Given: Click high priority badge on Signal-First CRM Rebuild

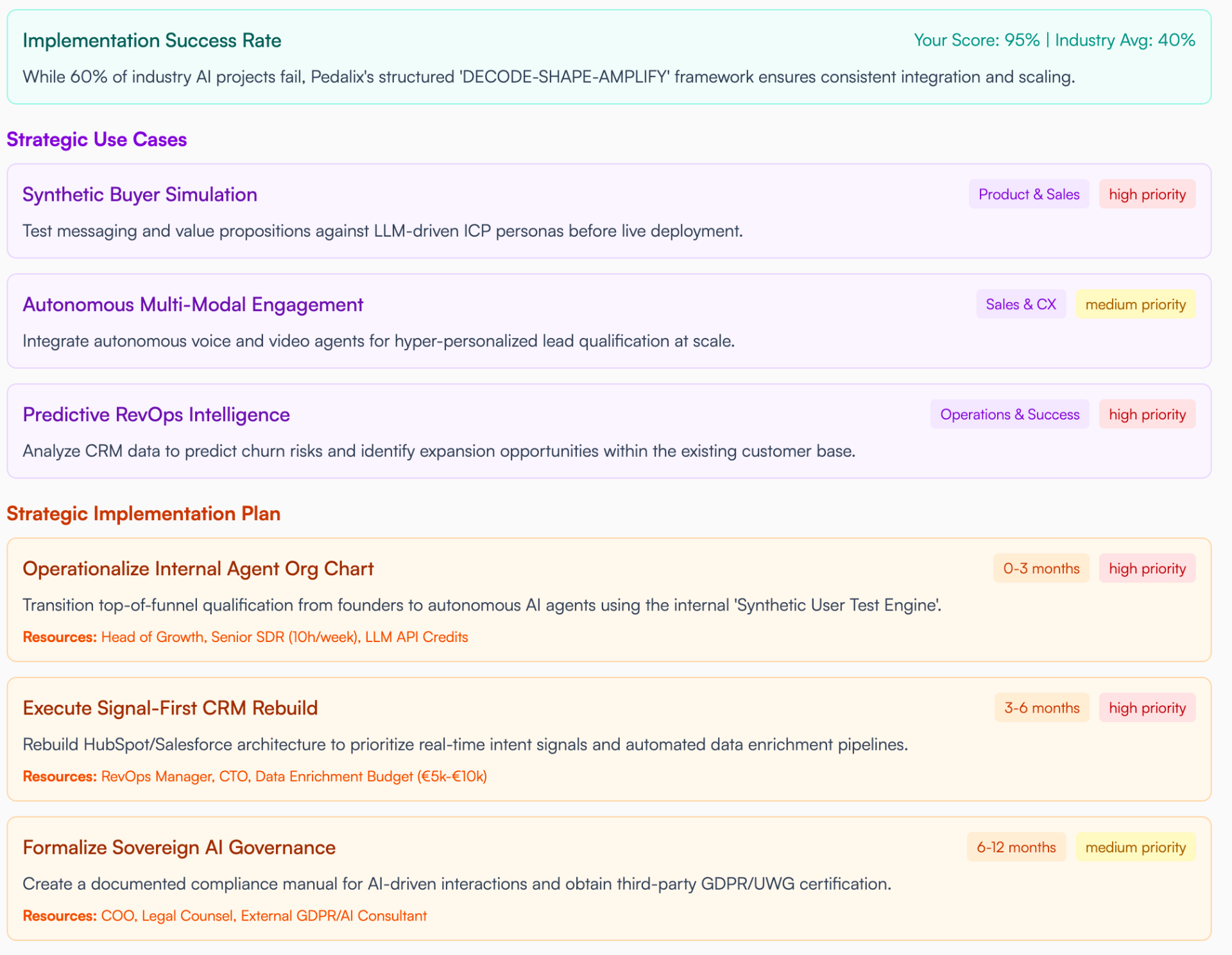Looking at the screenshot, I should pyautogui.click(x=1147, y=708).
